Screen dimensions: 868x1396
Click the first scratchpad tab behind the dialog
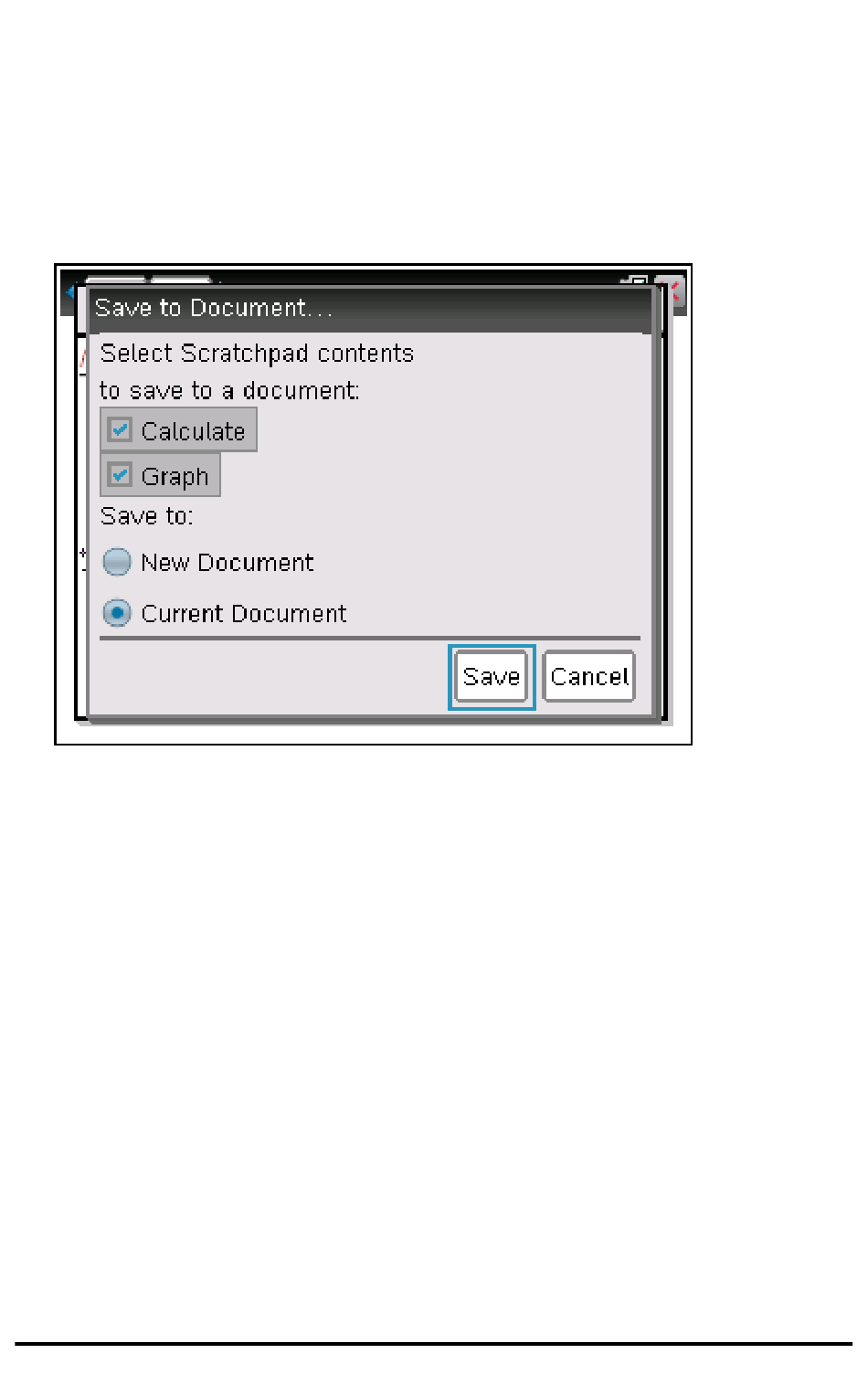click(115, 280)
